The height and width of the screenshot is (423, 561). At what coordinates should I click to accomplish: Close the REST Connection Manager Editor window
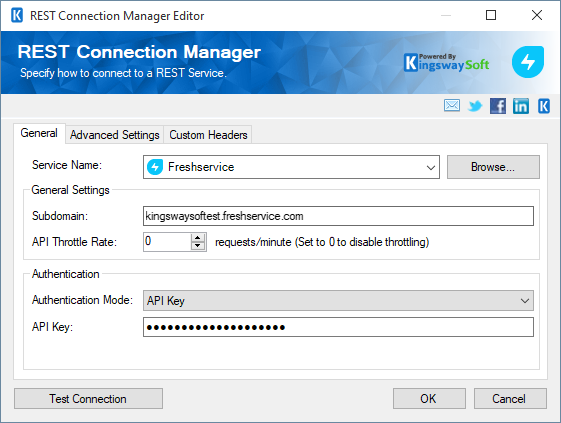point(537,15)
